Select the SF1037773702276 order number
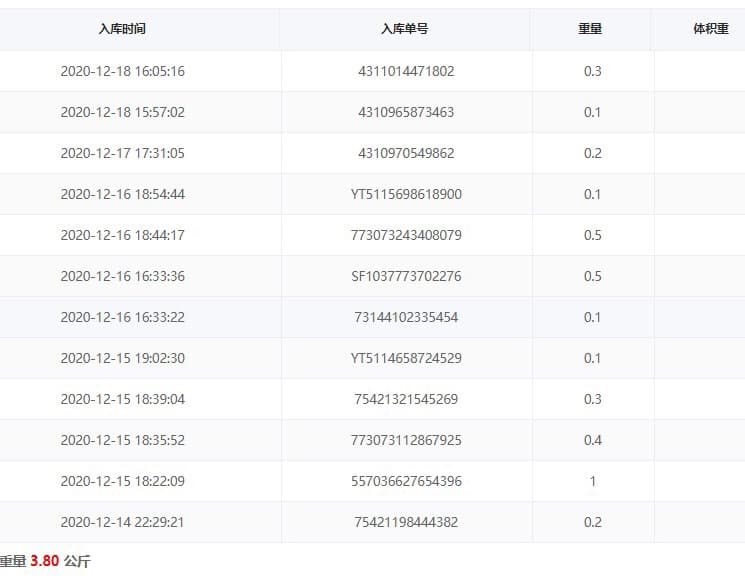The height and width of the screenshot is (583, 745). (406, 276)
